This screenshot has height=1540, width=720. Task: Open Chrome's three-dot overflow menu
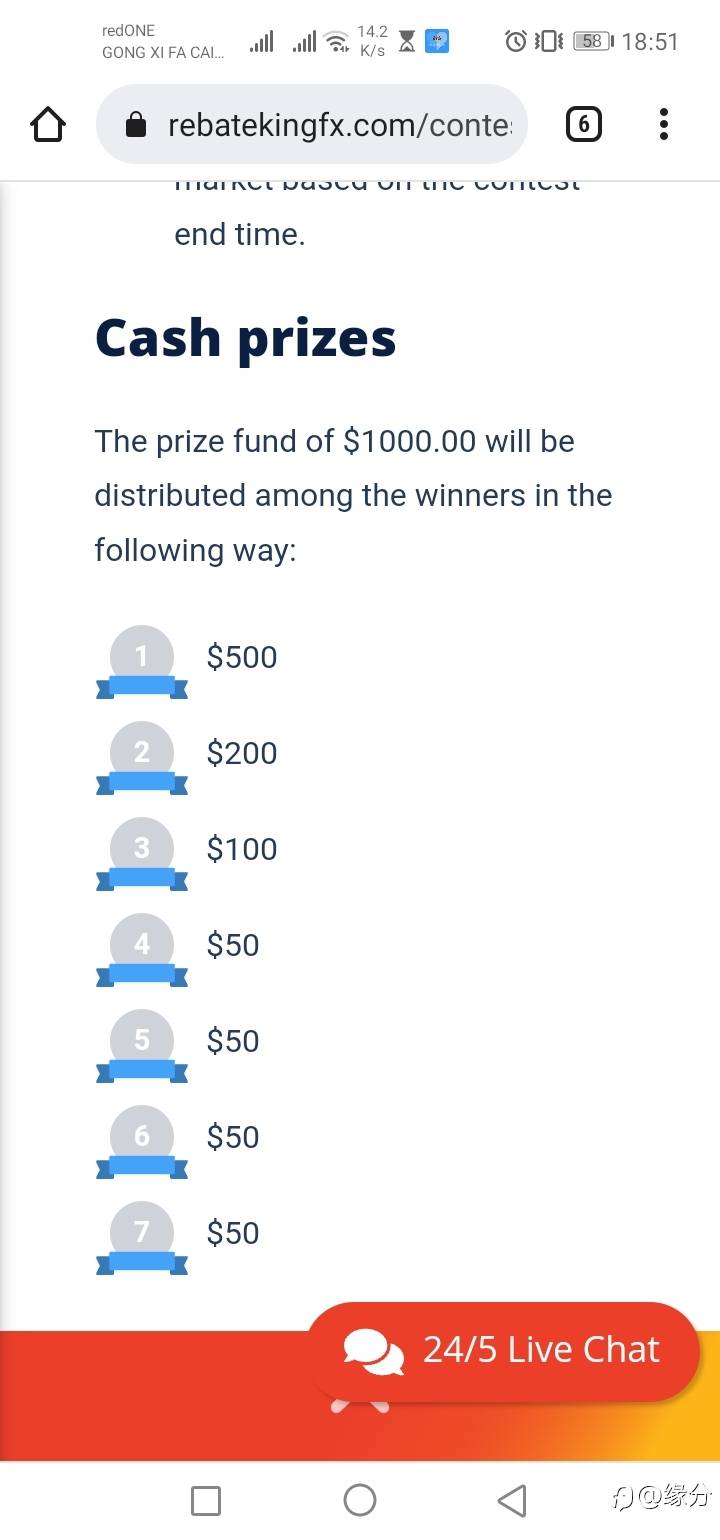(x=663, y=125)
